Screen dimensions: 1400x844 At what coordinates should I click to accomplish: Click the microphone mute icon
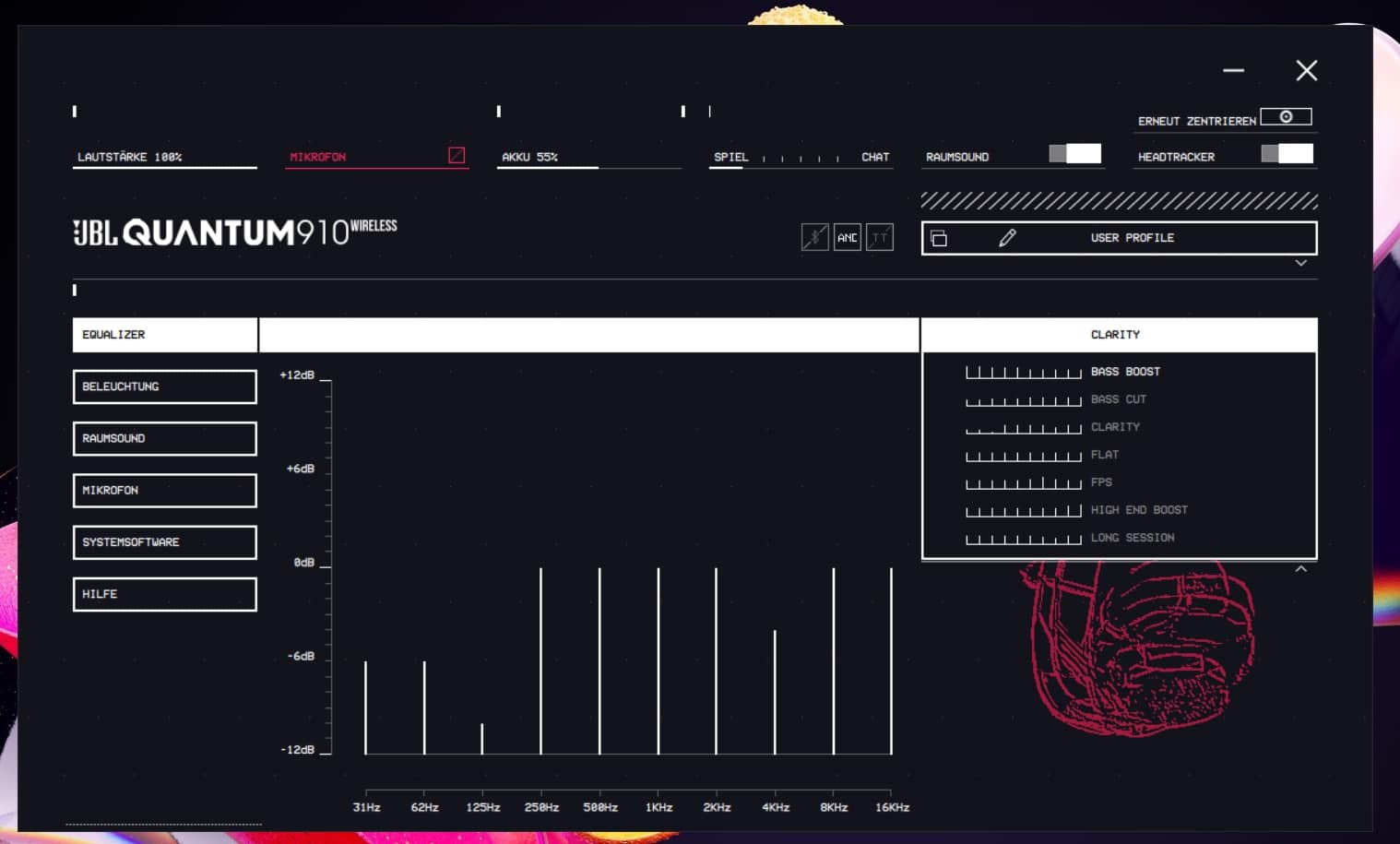457,155
